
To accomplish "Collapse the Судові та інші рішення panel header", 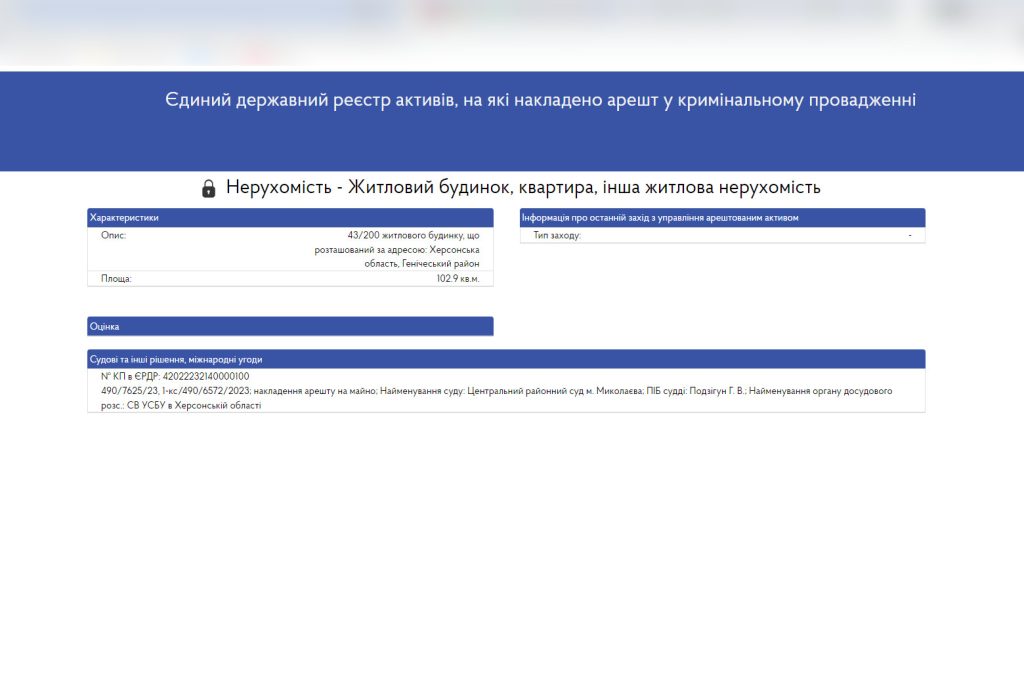I will click(506, 359).
